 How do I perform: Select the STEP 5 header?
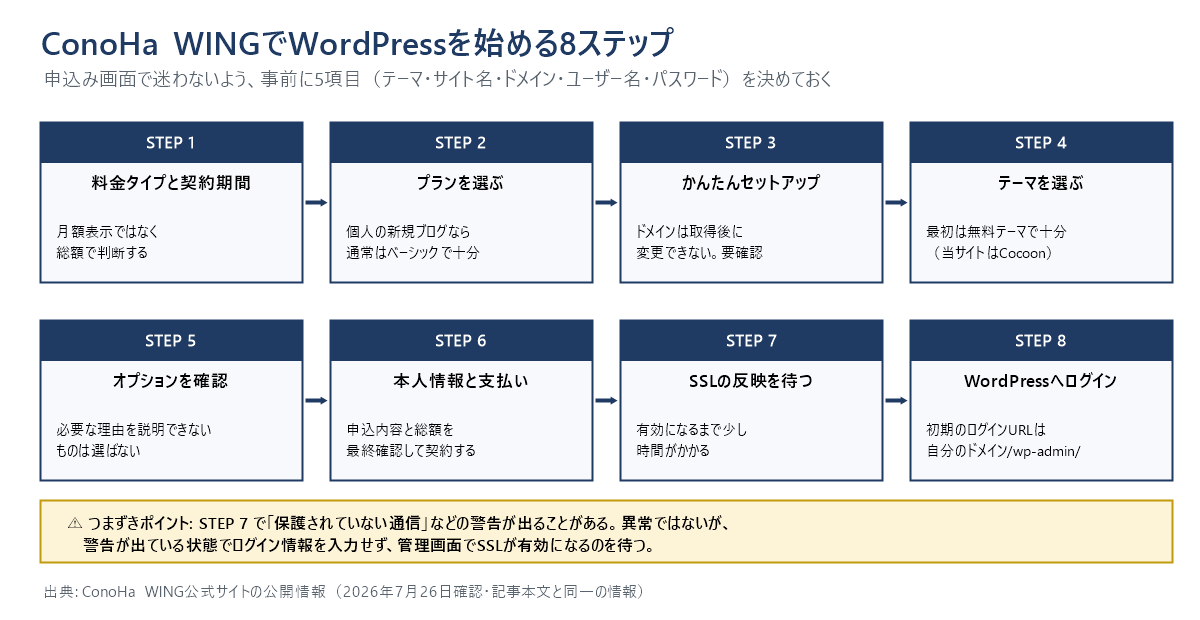(x=171, y=340)
